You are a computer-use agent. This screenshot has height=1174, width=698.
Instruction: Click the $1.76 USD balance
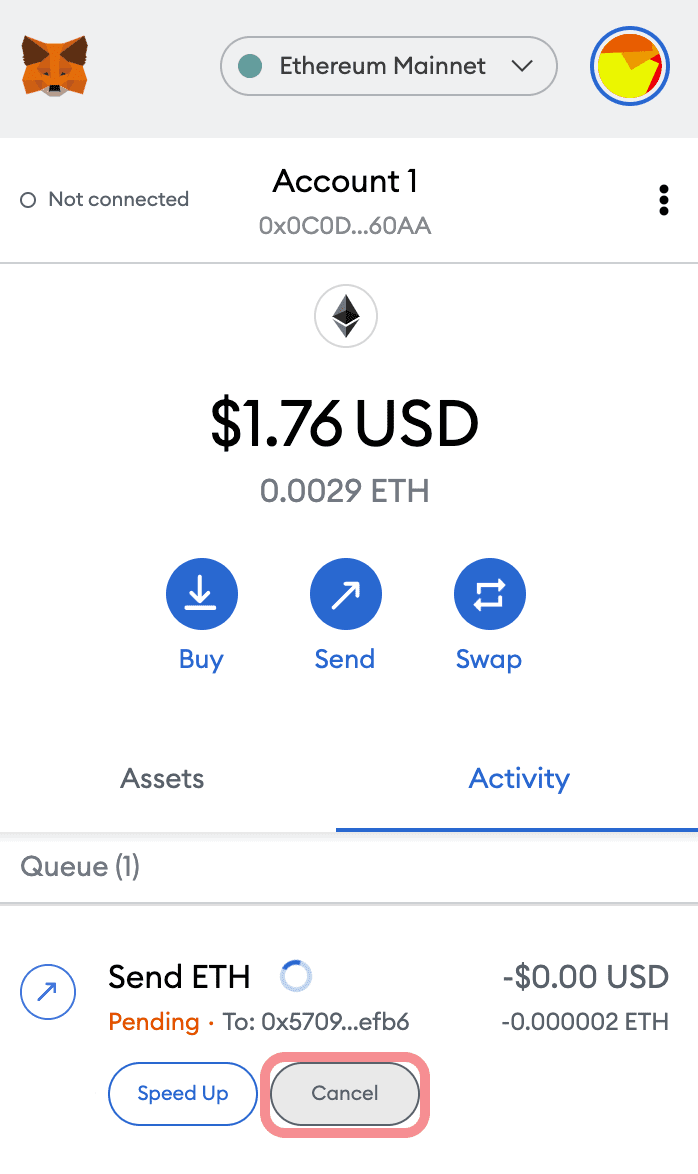click(345, 424)
